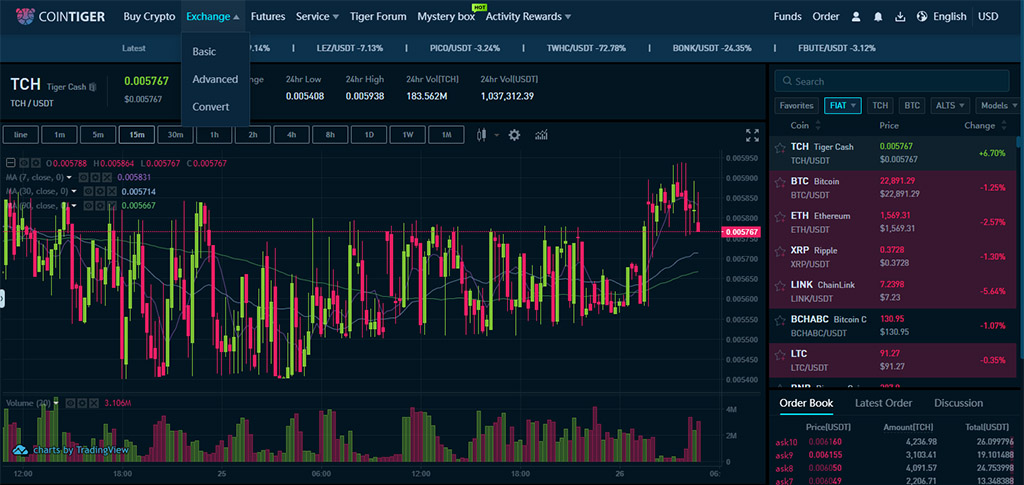Image resolution: width=1024 pixels, height=485 pixels.
Task: Toggle favorite star for TCH Tiger Cash
Action: click(x=779, y=149)
